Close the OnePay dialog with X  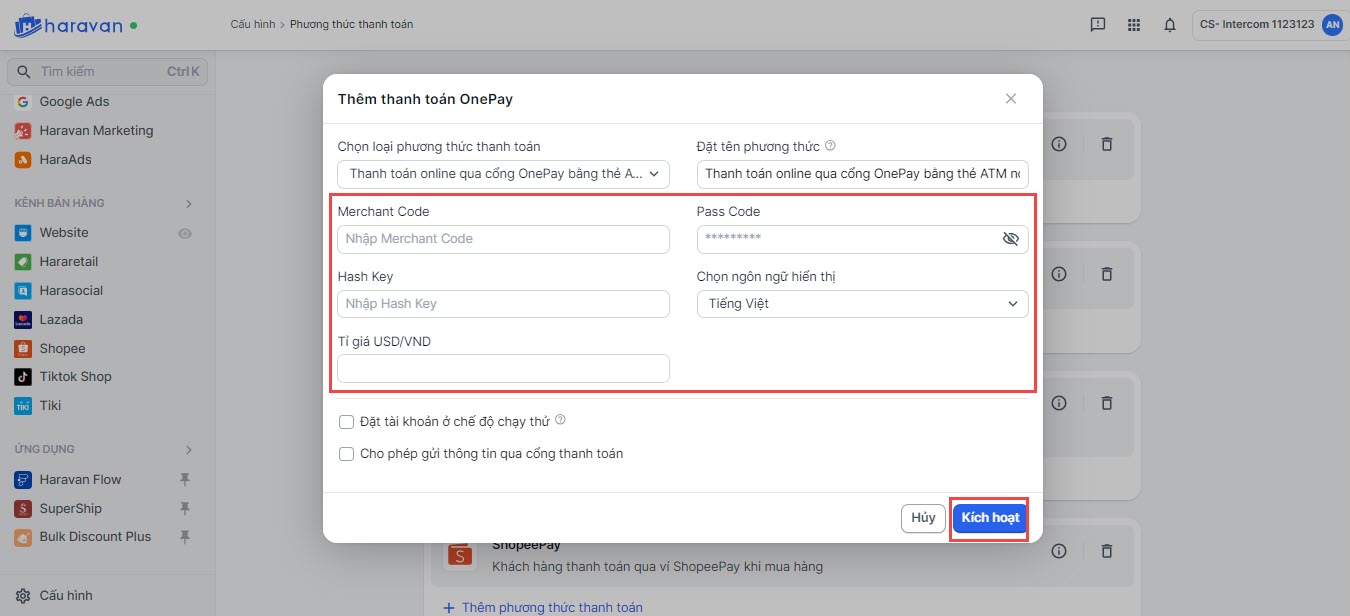pos(1010,98)
